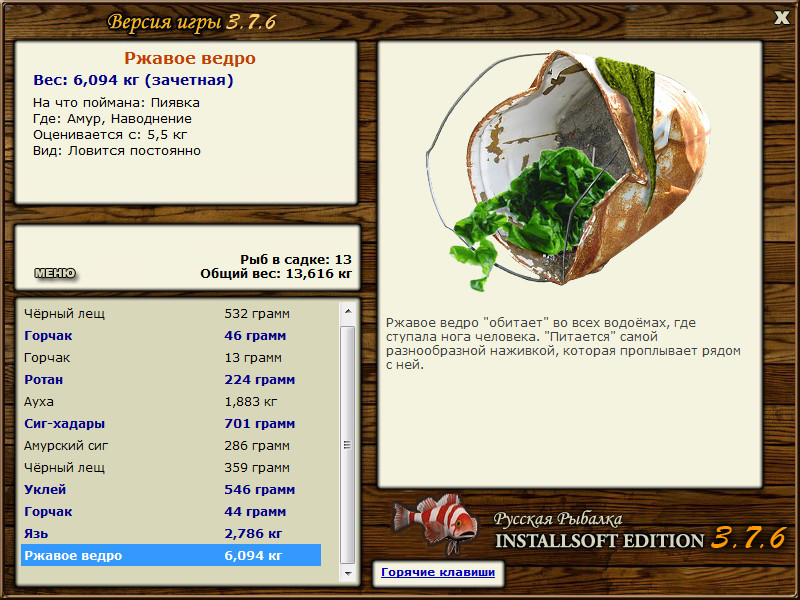
Task: Select the Горчак row with 46 грамм
Action: point(171,336)
